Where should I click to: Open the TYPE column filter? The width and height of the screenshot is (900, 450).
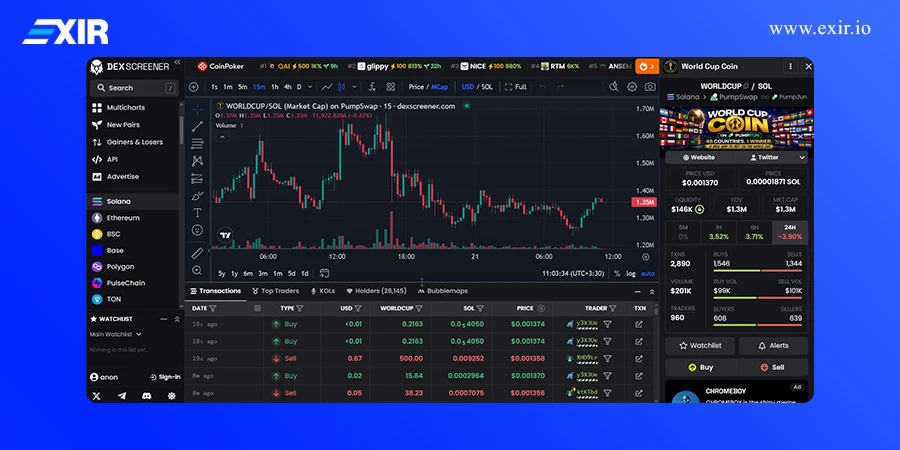pyautogui.click(x=299, y=308)
